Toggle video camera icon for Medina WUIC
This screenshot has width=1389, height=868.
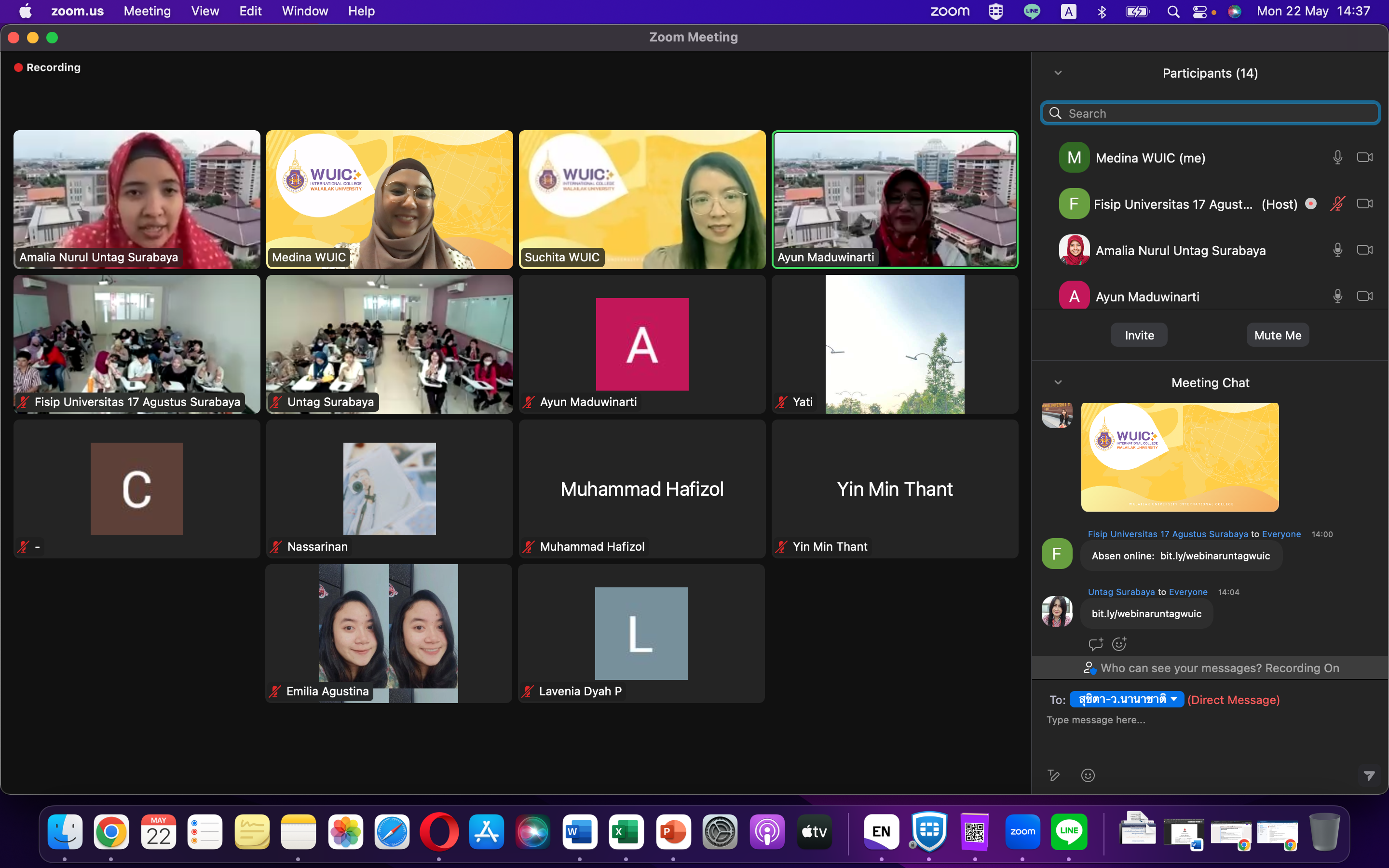(x=1365, y=157)
